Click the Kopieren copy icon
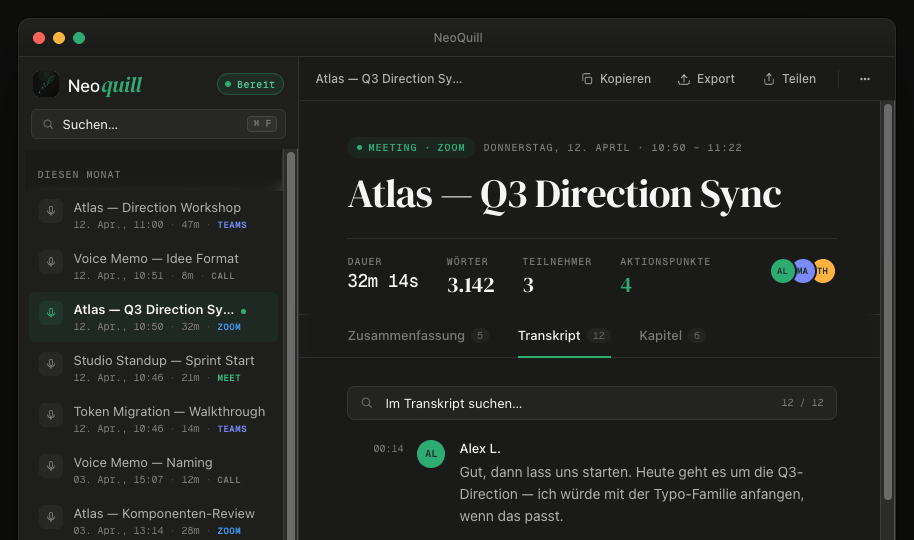 point(587,79)
